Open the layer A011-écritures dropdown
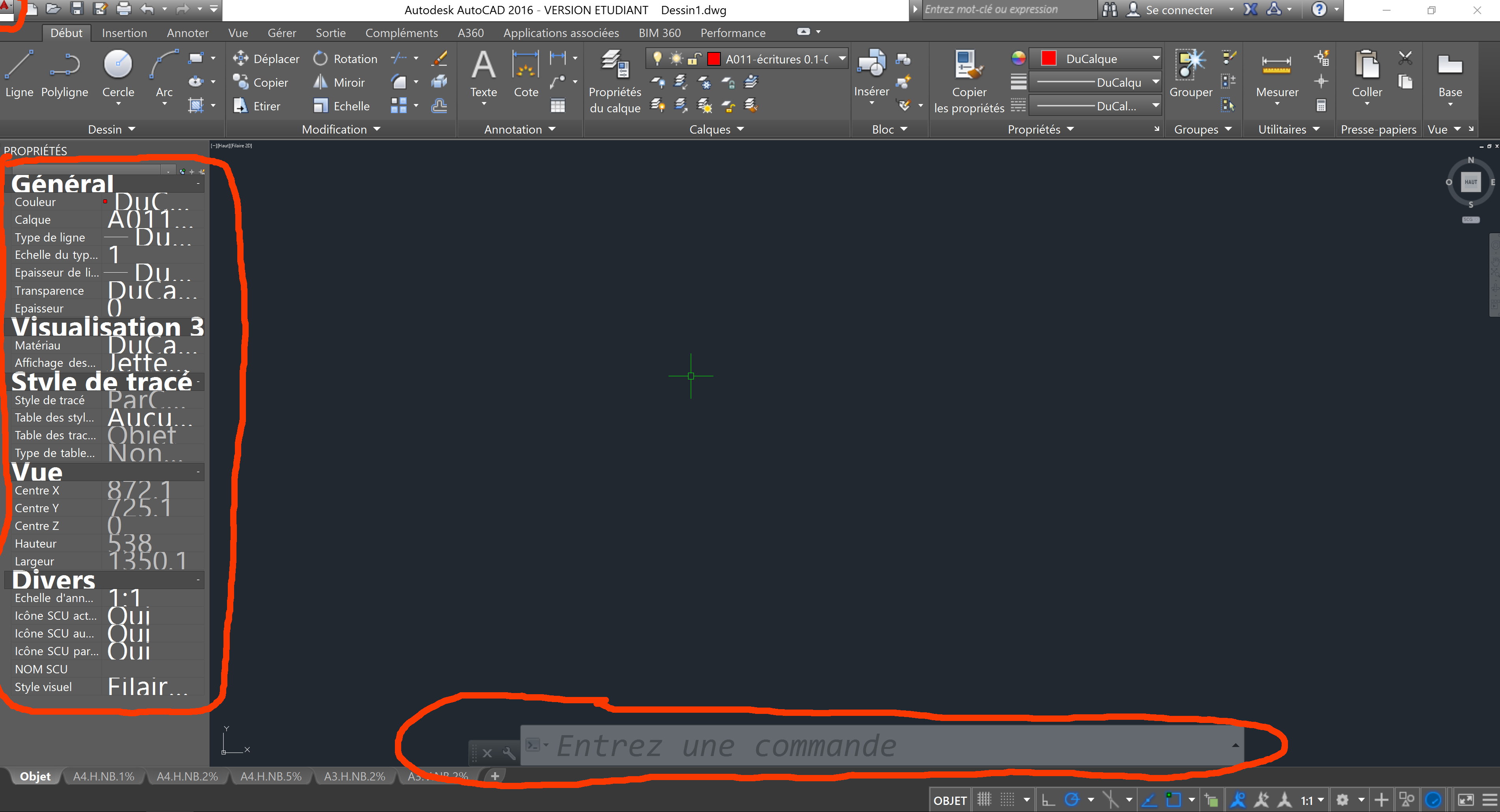 pyautogui.click(x=842, y=58)
